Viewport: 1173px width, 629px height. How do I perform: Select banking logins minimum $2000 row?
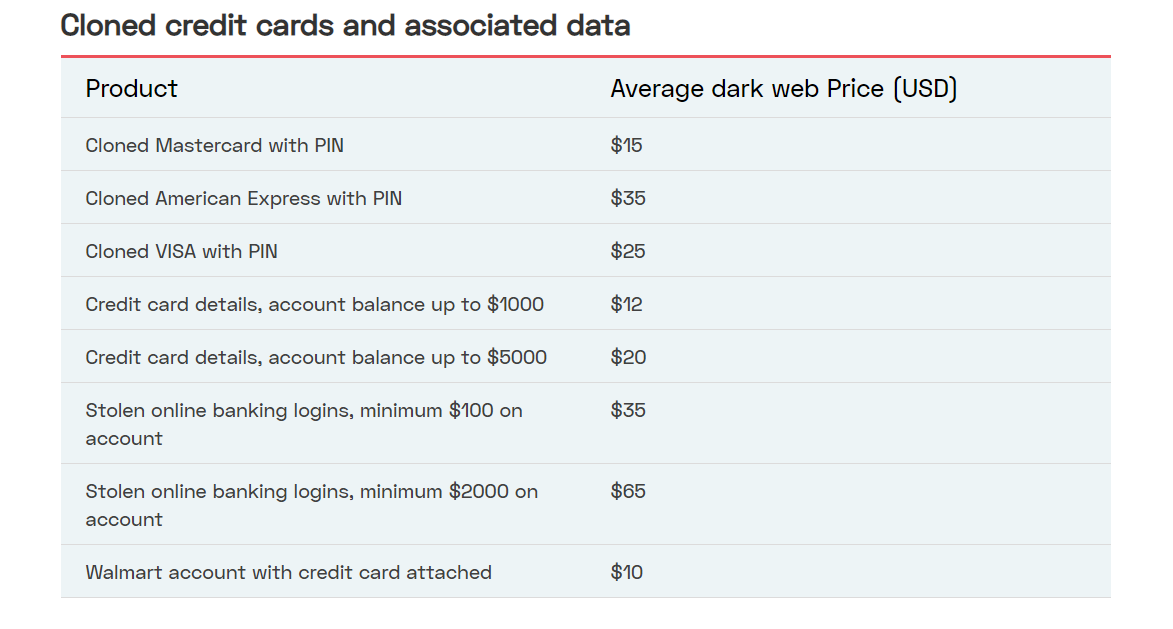[x=586, y=505]
